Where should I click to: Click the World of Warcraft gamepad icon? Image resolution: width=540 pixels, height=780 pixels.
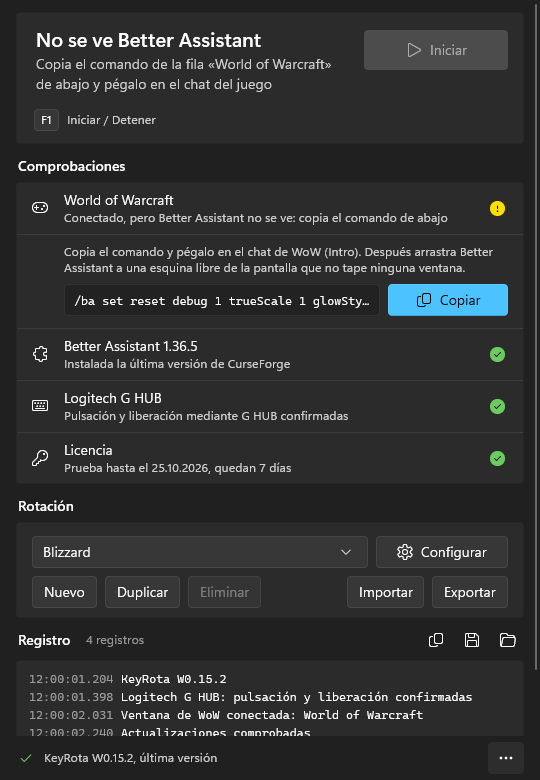[x=40, y=208]
